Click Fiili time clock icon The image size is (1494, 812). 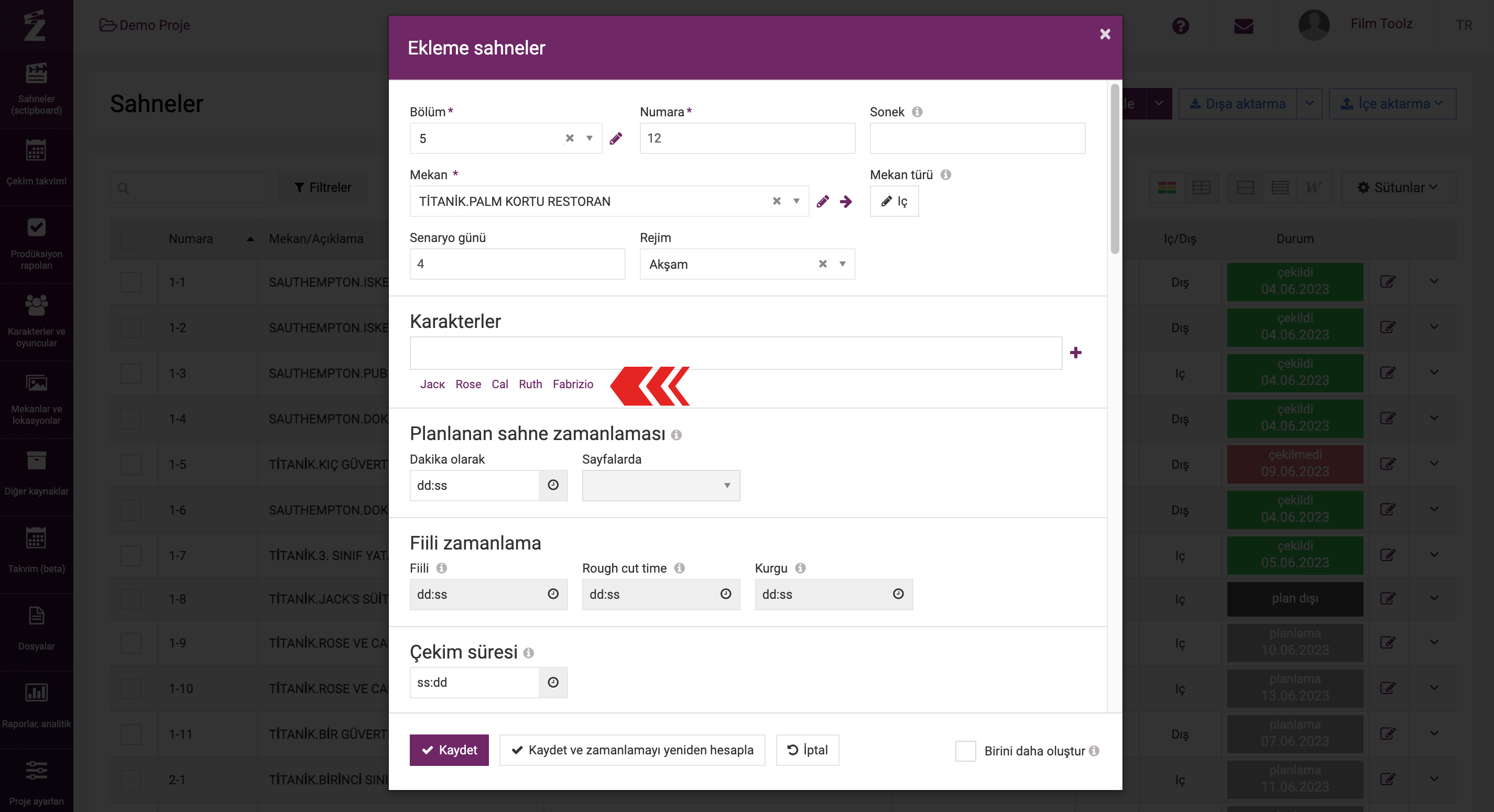click(x=553, y=594)
